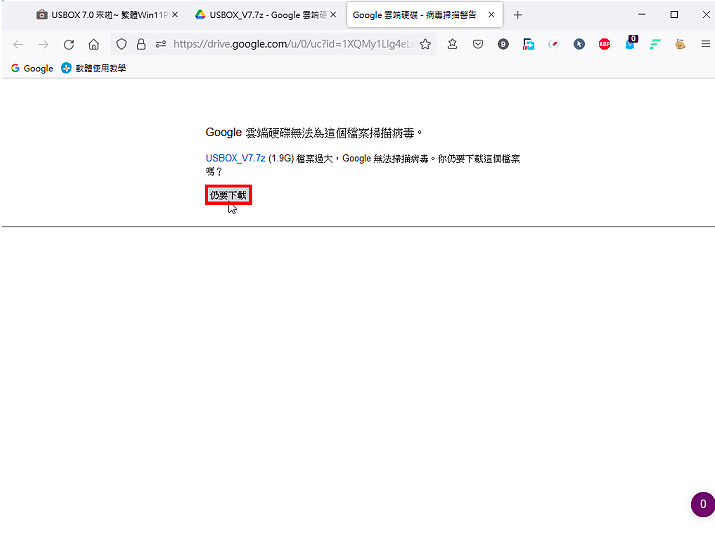Close the USBOX 7.0 tab

pos(175,15)
